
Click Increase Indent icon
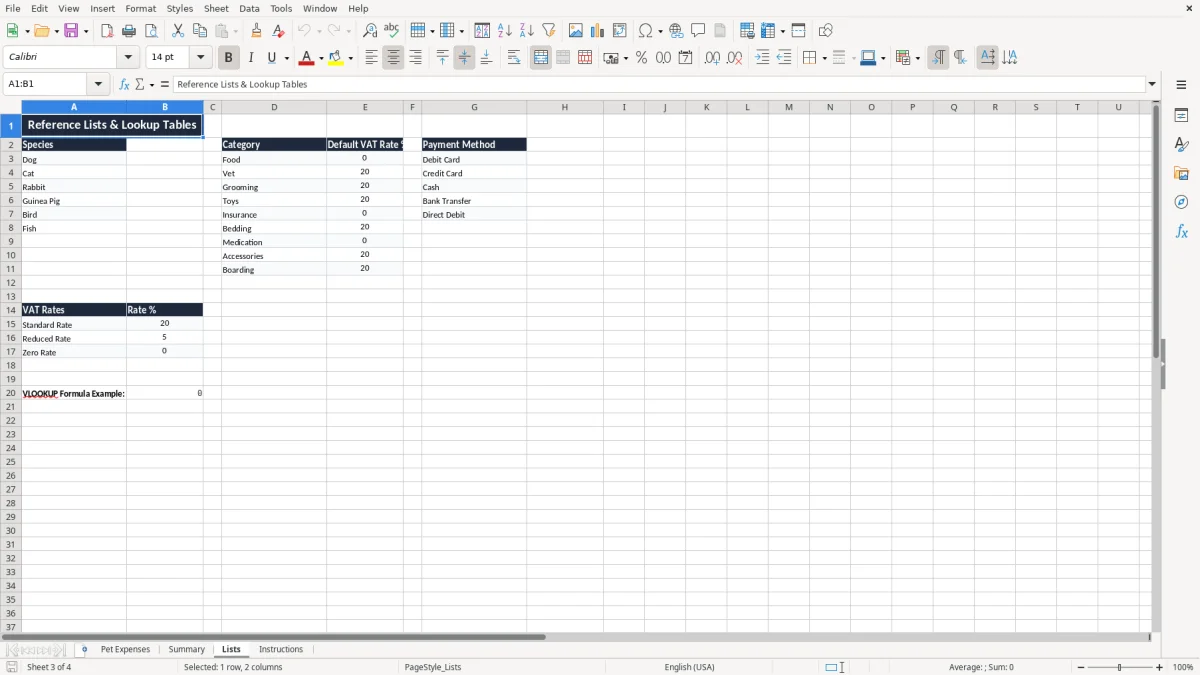tap(762, 58)
